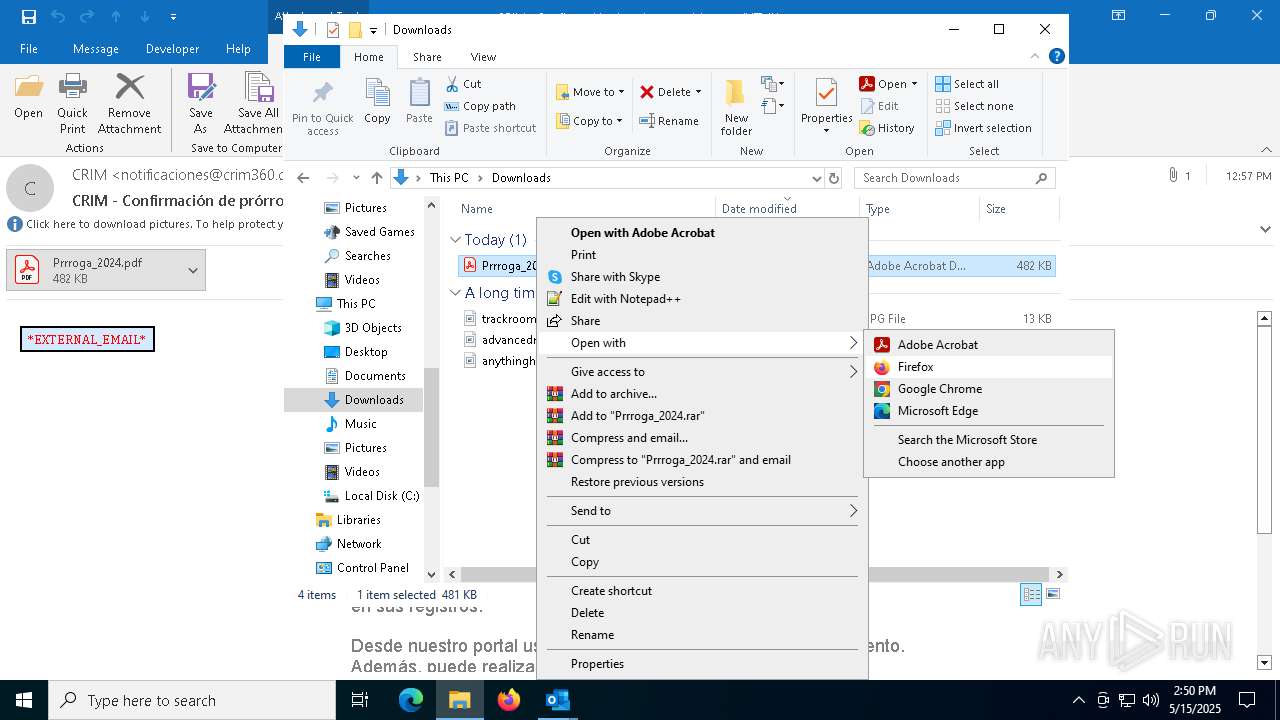
Task: Click the Explorer Help question icon
Action: click(x=1056, y=57)
